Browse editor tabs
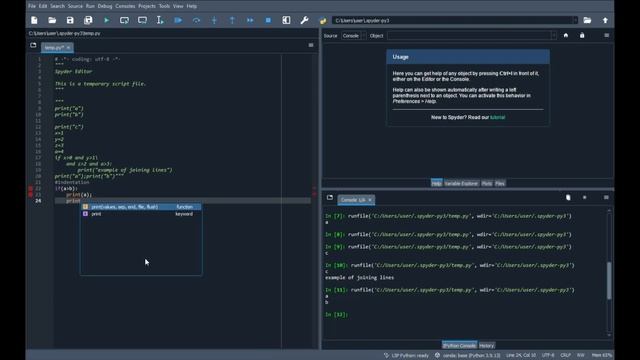Viewport: 640px width, 360px height. [x=33, y=45]
